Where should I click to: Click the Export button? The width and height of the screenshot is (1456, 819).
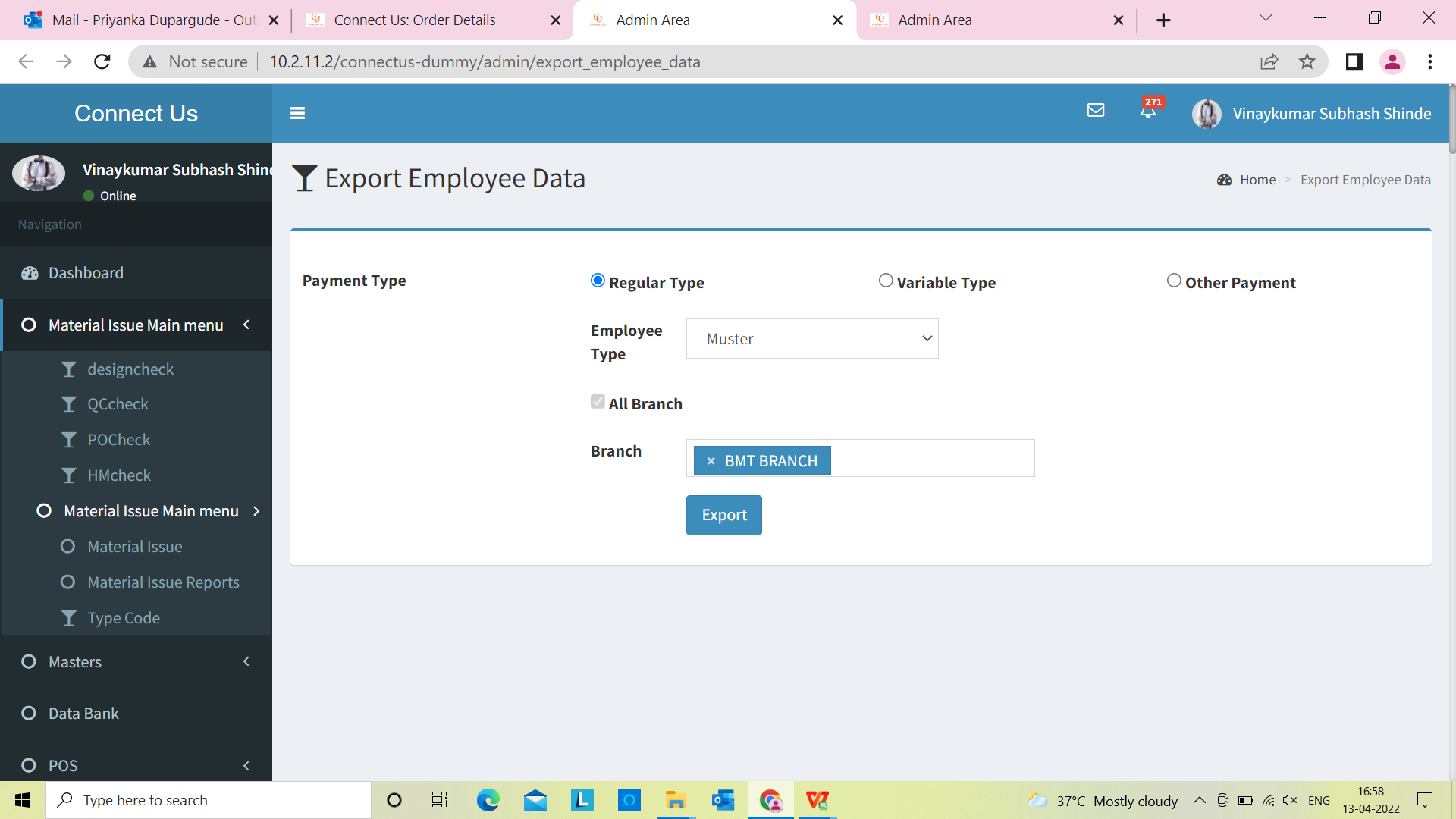click(x=724, y=516)
